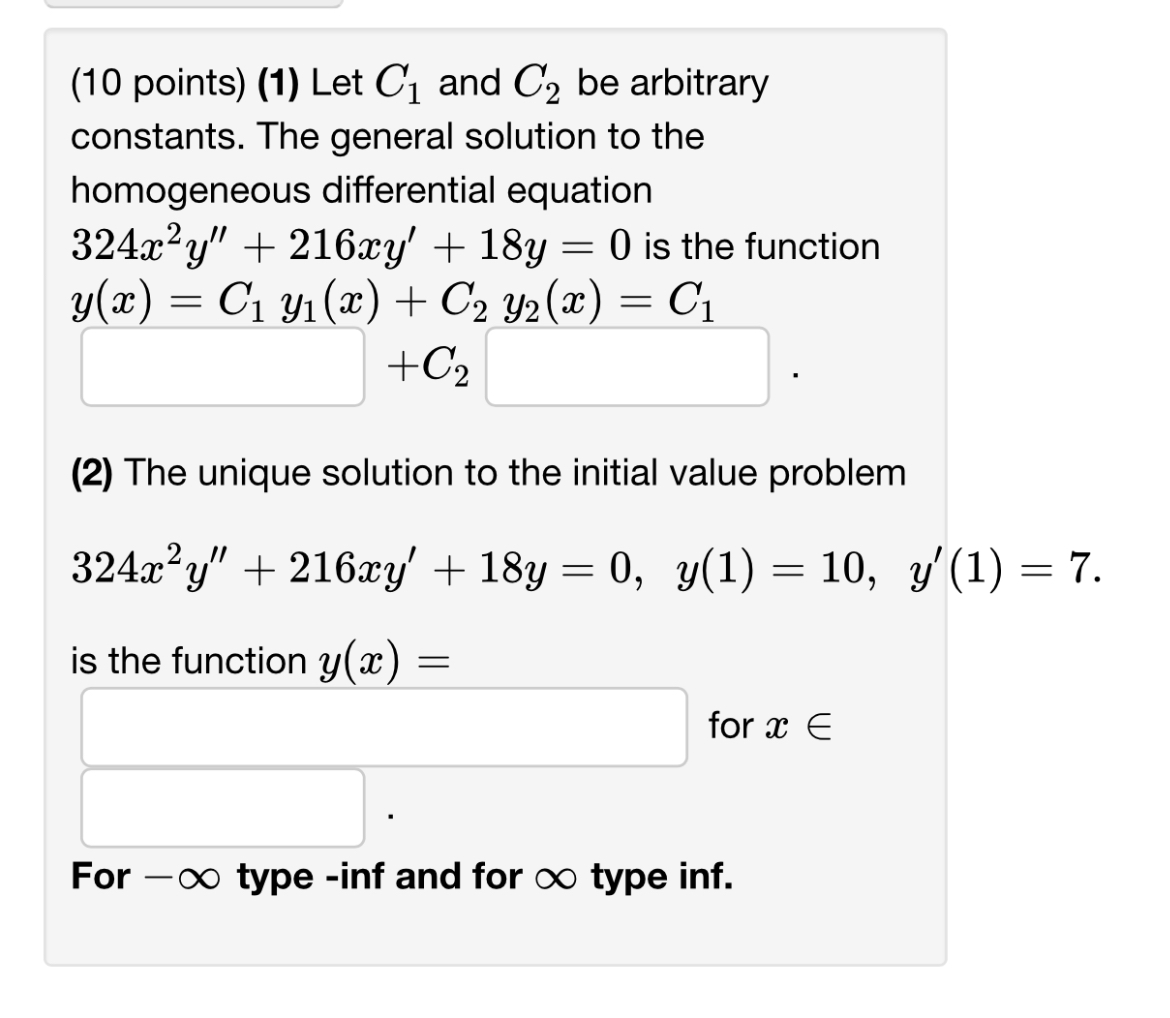
Task: Click the 'For -∞ type -inf' instruction text
Action: pos(400,876)
